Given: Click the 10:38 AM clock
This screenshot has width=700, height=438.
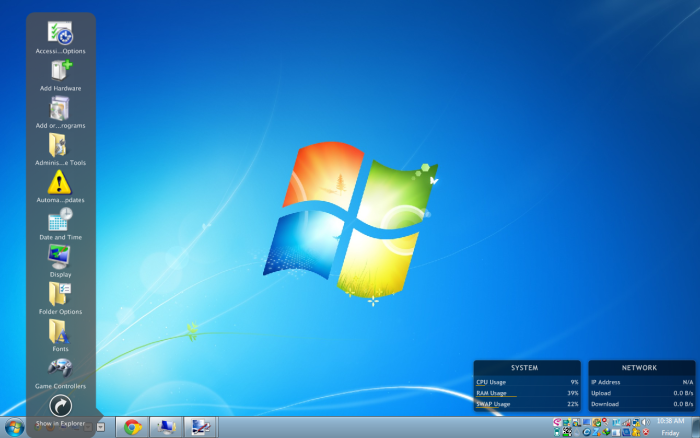Looking at the screenshot, I should point(670,421).
